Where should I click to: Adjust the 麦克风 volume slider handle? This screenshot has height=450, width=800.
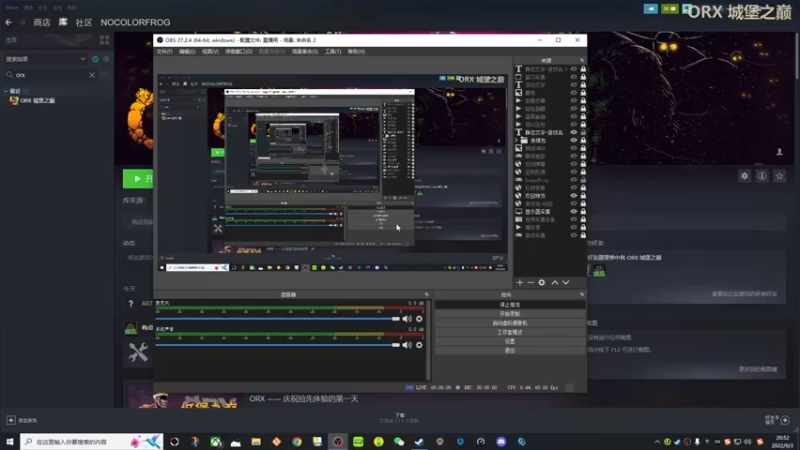click(395, 319)
